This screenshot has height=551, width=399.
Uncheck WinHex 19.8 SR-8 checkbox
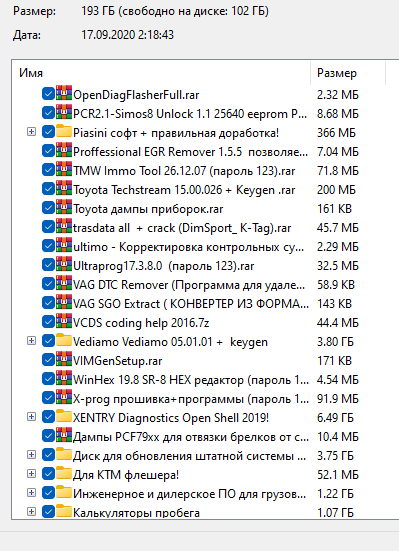[x=48, y=379]
